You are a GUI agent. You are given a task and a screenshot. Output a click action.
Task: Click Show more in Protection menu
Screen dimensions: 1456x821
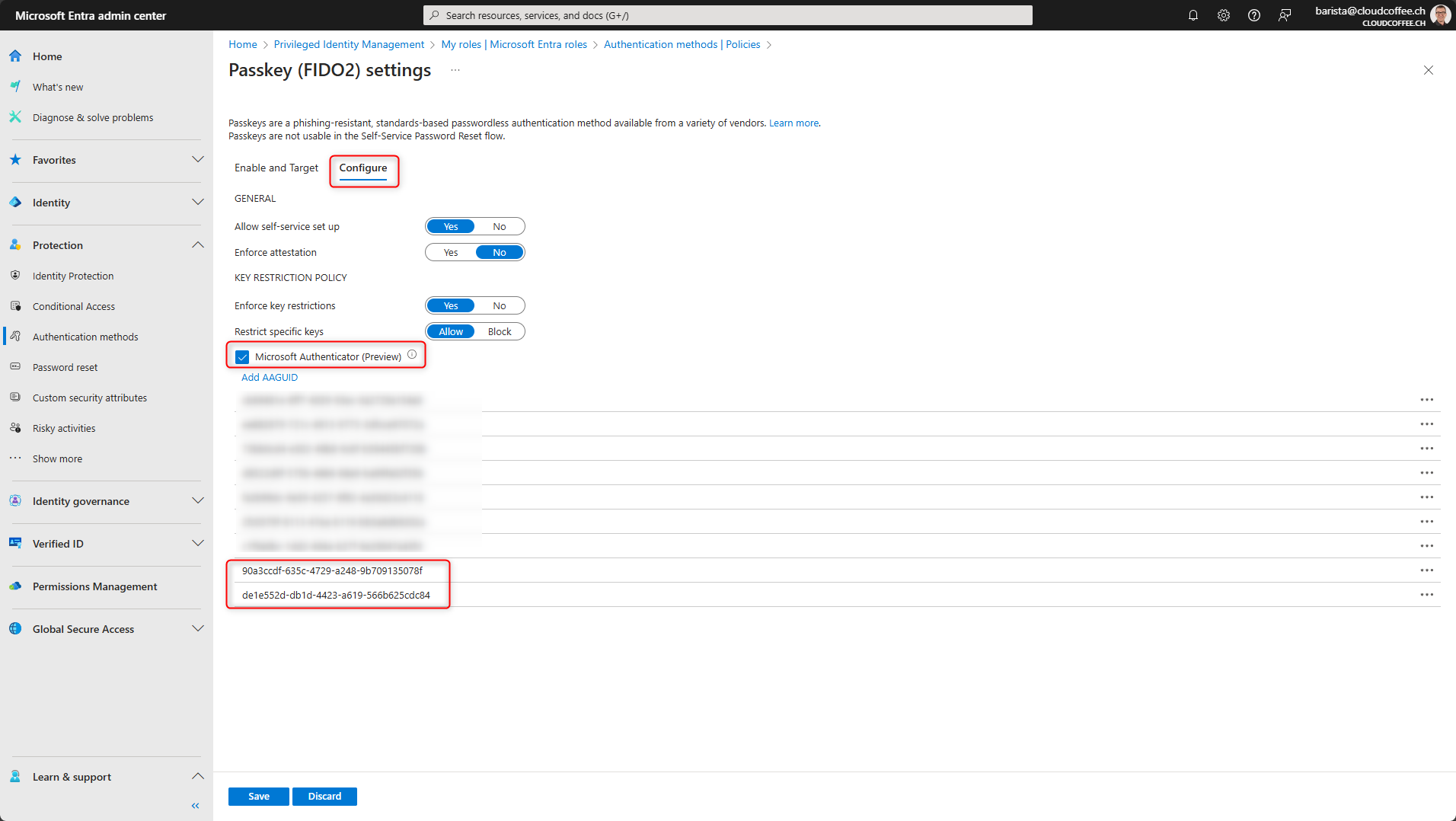(x=57, y=458)
